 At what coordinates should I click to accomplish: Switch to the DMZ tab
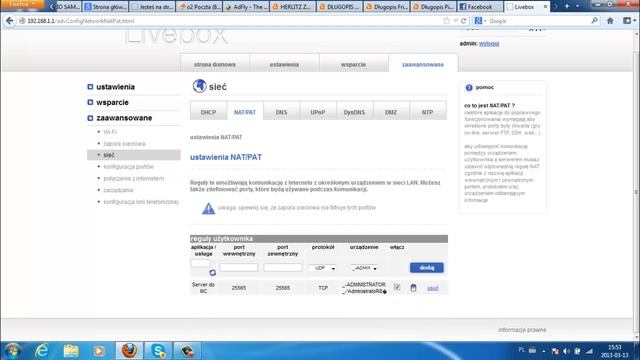[x=391, y=112]
